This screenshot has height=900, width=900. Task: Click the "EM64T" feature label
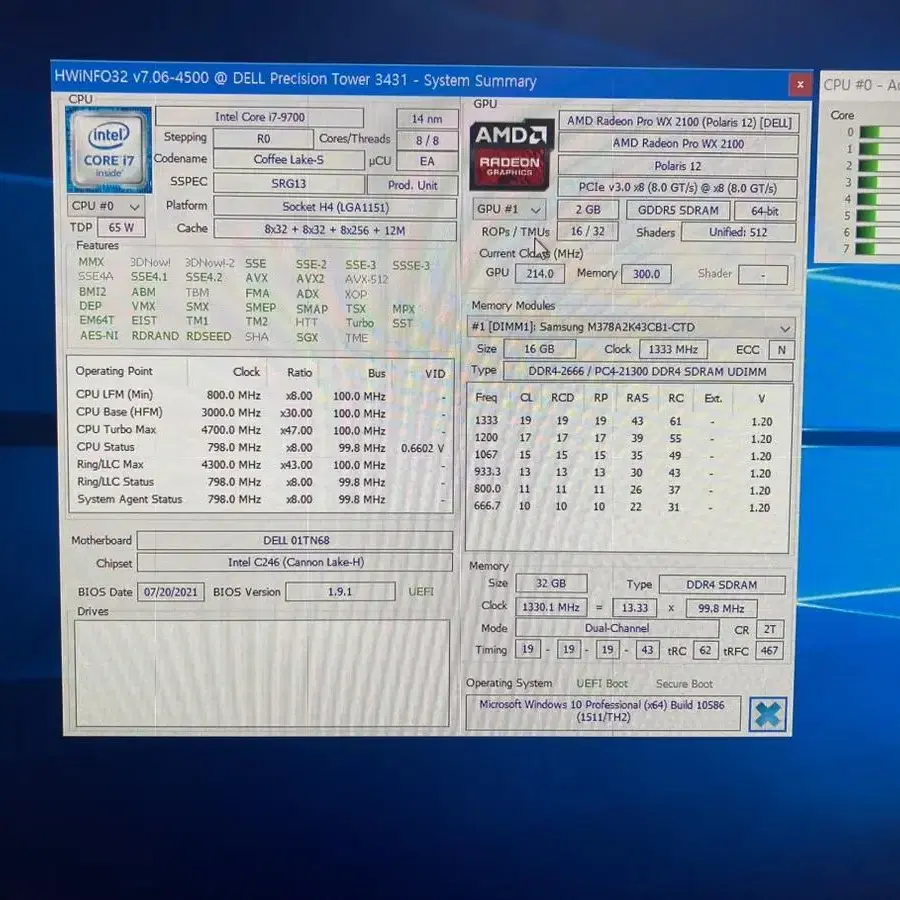[x=96, y=320]
